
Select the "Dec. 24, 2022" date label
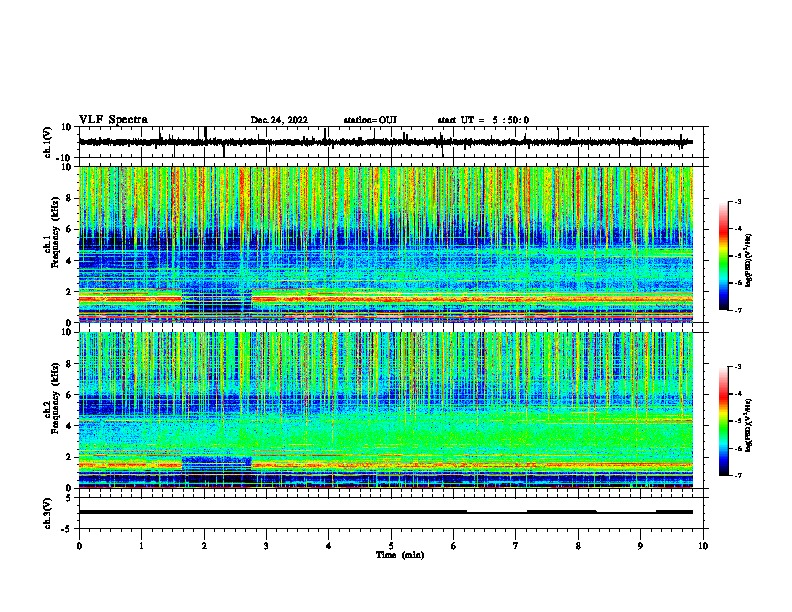point(279,120)
